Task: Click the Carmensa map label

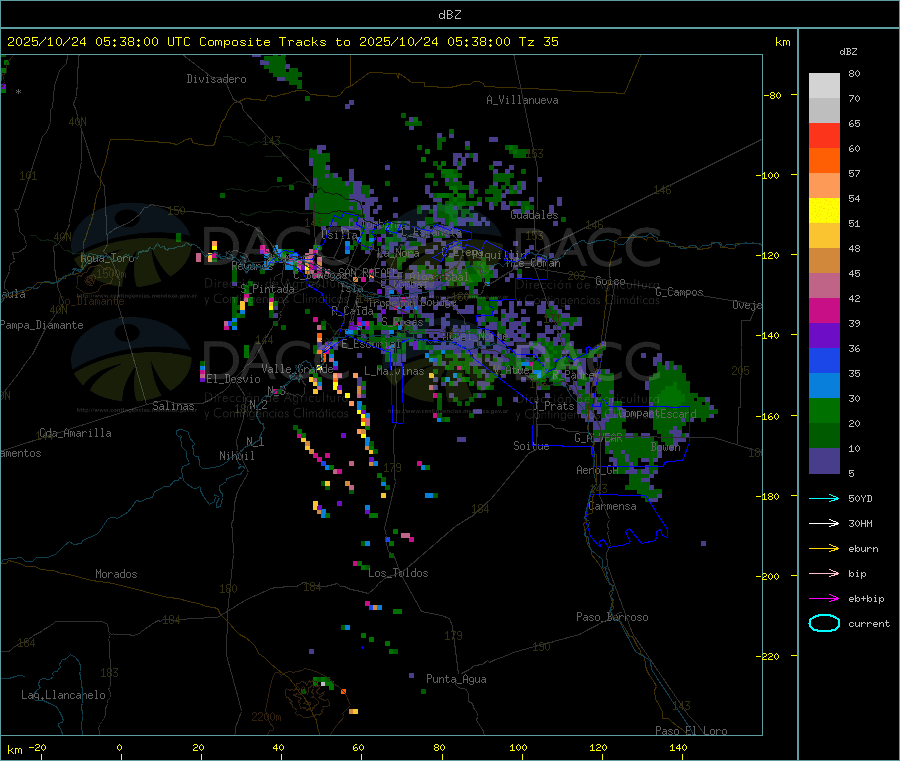Action: click(612, 506)
